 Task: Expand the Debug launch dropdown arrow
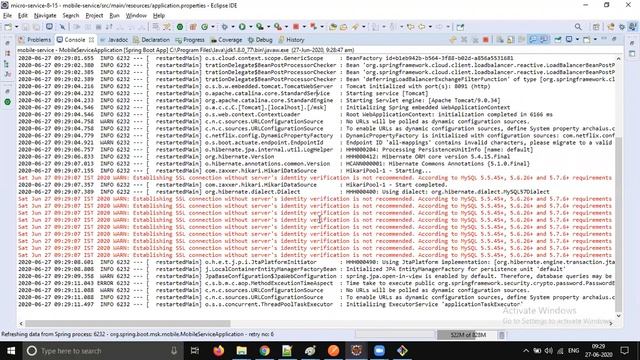click(x=233, y=27)
